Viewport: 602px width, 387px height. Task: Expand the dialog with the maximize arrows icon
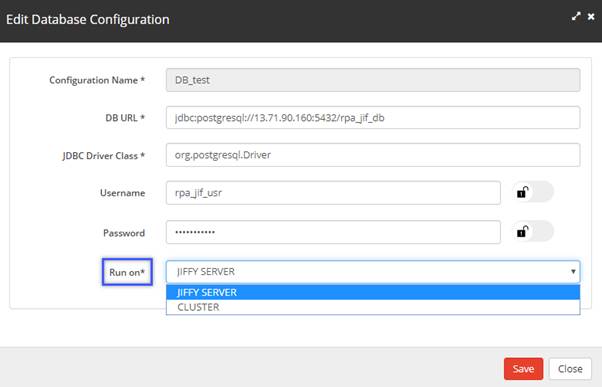(576, 17)
